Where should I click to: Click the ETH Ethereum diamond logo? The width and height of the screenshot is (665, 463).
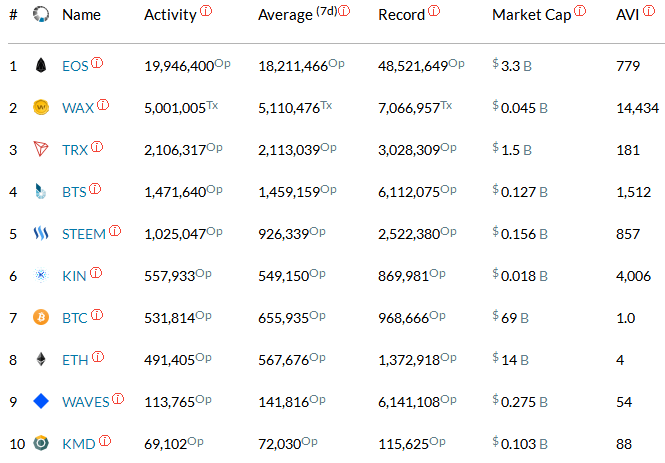pos(41,359)
